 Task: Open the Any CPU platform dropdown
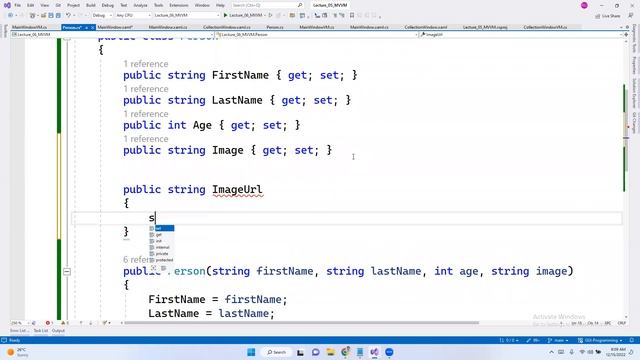tap(133, 16)
